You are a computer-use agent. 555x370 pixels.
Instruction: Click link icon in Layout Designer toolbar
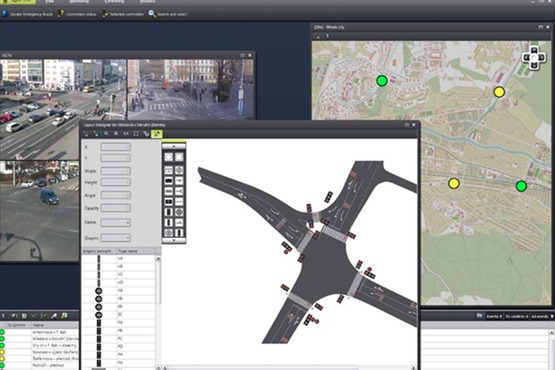(146, 133)
